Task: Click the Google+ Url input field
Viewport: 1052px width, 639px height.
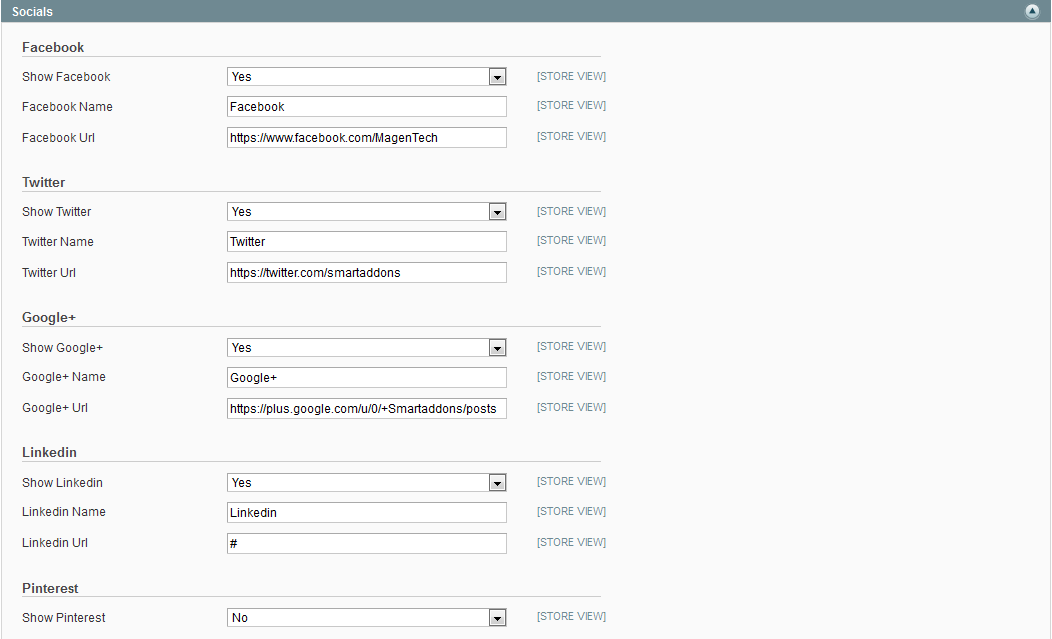Action: coord(366,408)
